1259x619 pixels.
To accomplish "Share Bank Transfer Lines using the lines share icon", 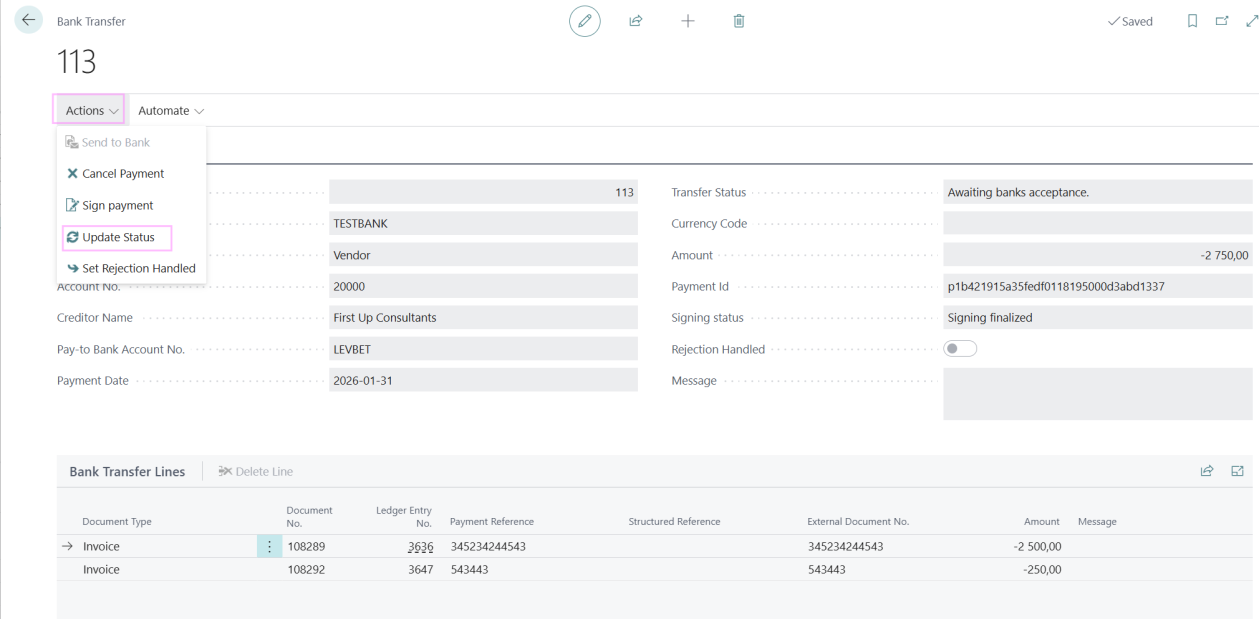I will [x=1207, y=471].
